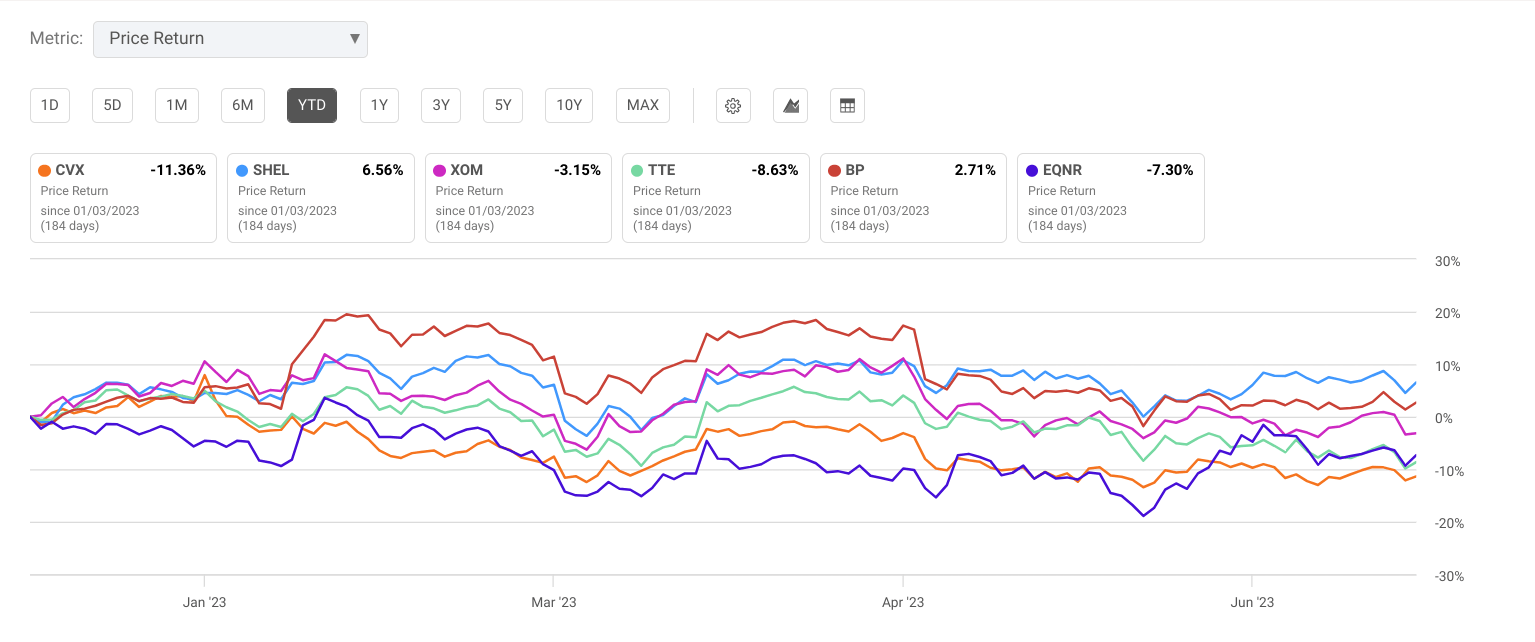
Task: Click the orange CVX color dot
Action: (x=43, y=170)
